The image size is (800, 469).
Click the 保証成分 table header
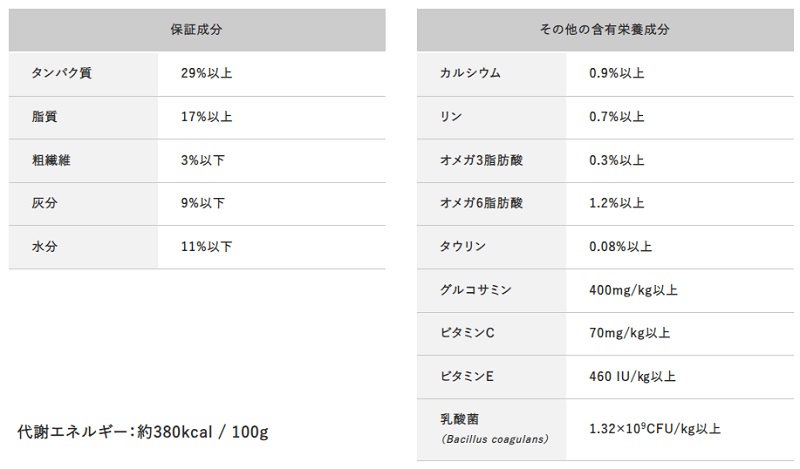tap(197, 30)
